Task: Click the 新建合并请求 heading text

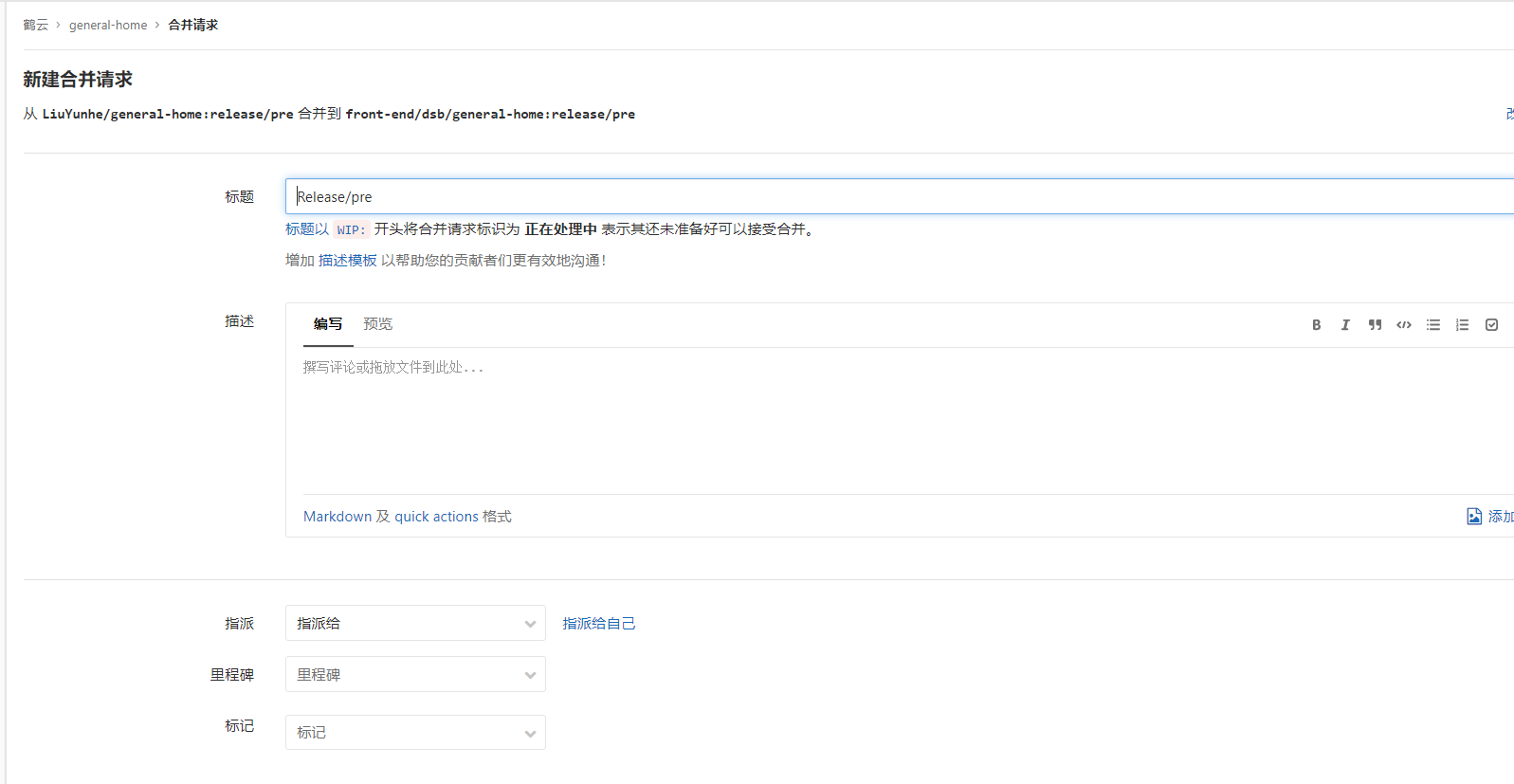Action: point(78,80)
